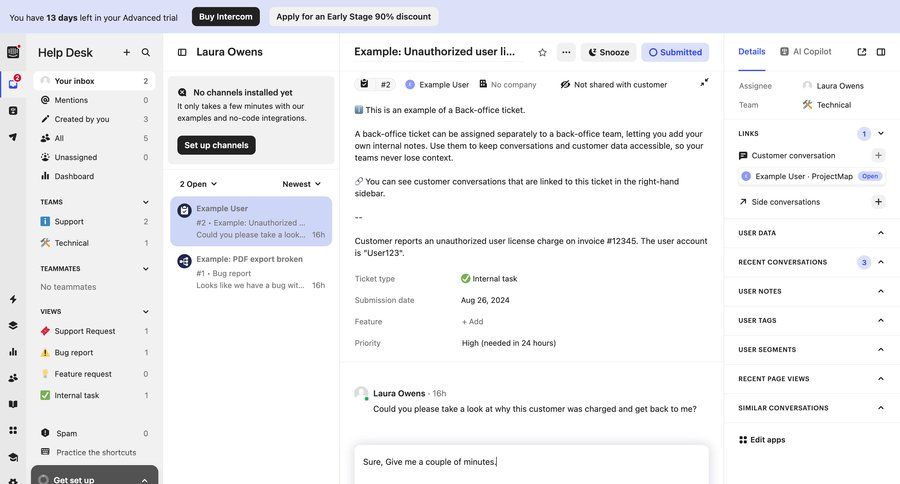Viewport: 900px width, 484px height.
Task: Click the Submitted status button
Action: 675,52
